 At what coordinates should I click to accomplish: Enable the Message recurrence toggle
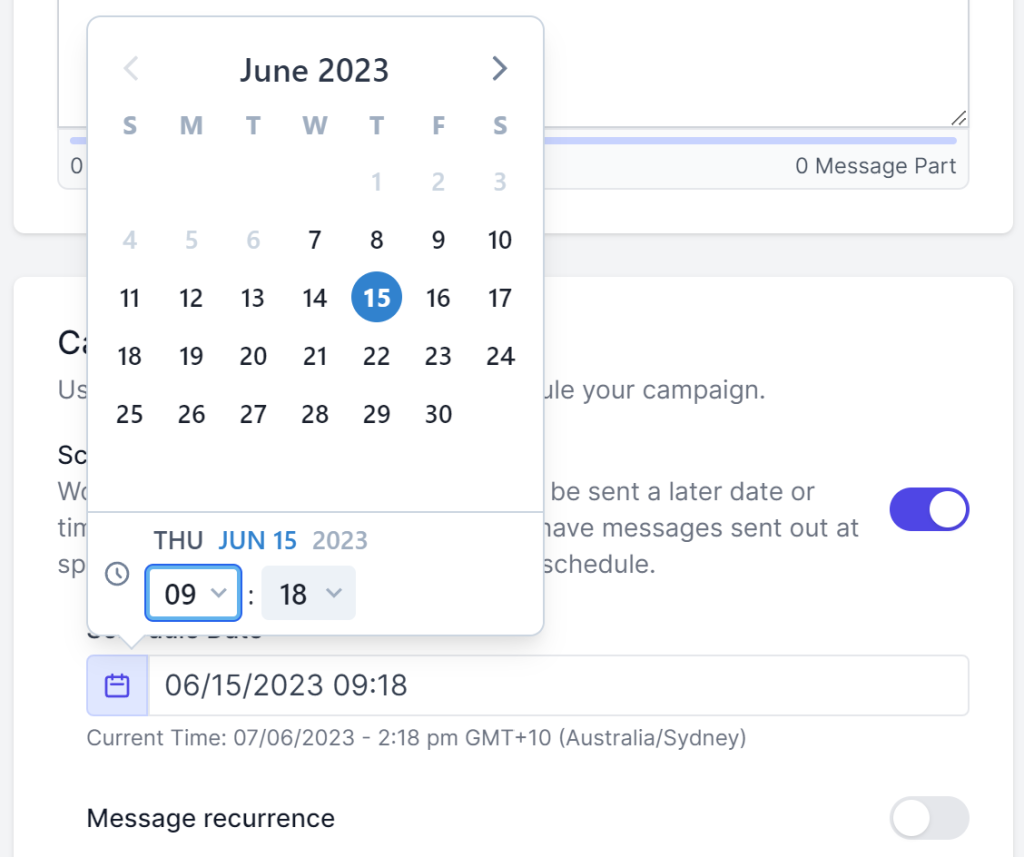929,818
